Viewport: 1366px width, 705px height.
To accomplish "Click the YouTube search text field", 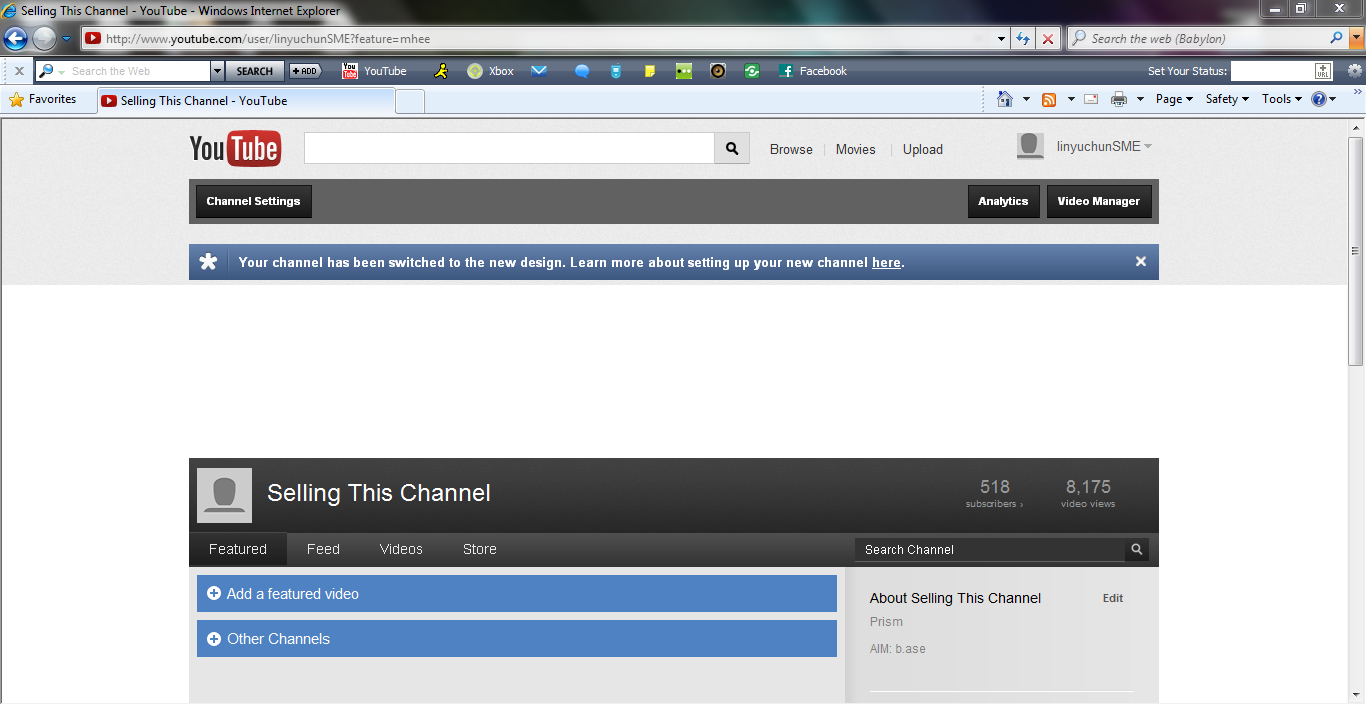I will pyautogui.click(x=509, y=148).
